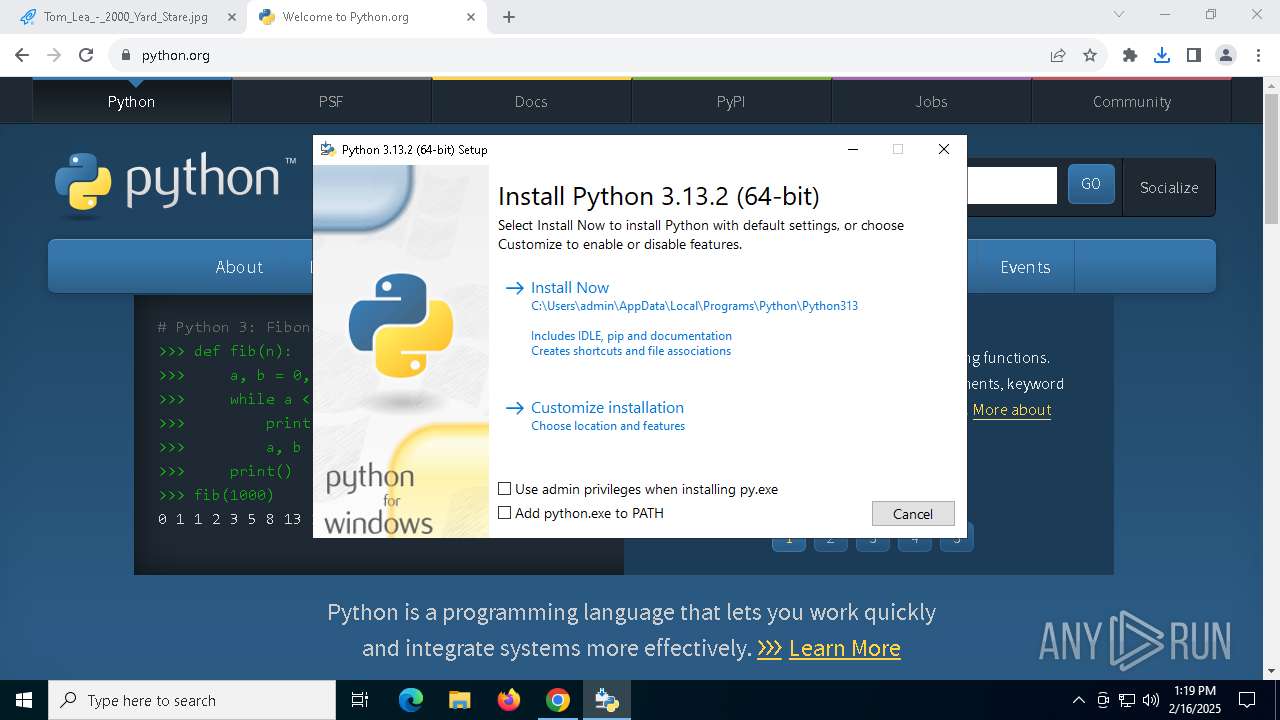Choose Customize installation
This screenshot has width=1280, height=720.
click(x=607, y=407)
